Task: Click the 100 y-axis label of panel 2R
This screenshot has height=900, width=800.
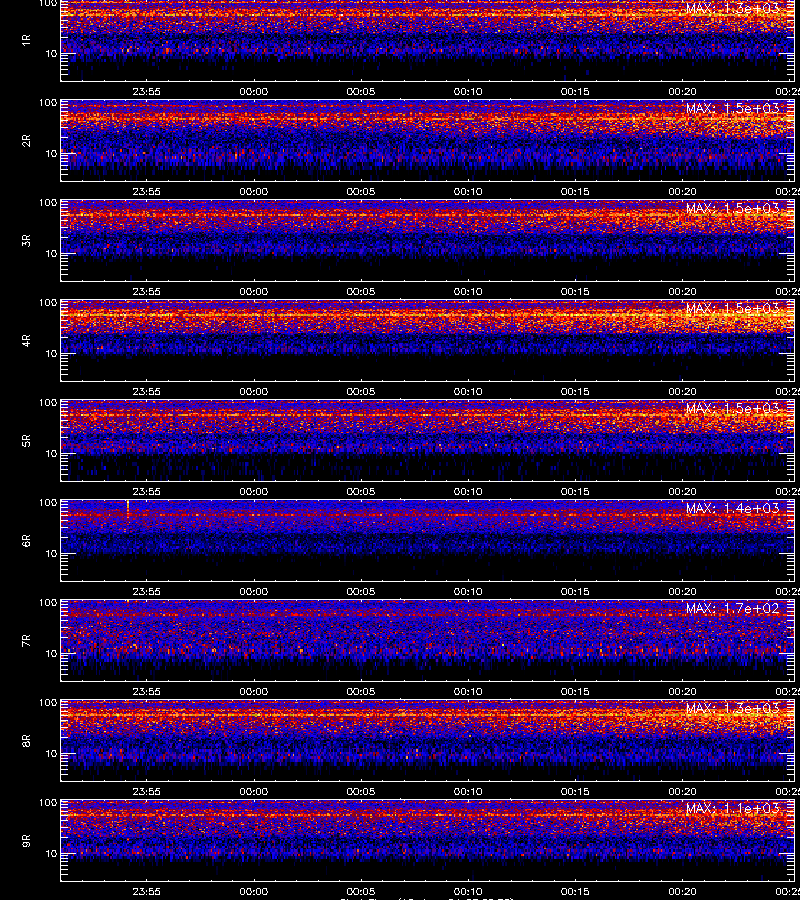Action: click(x=48, y=103)
